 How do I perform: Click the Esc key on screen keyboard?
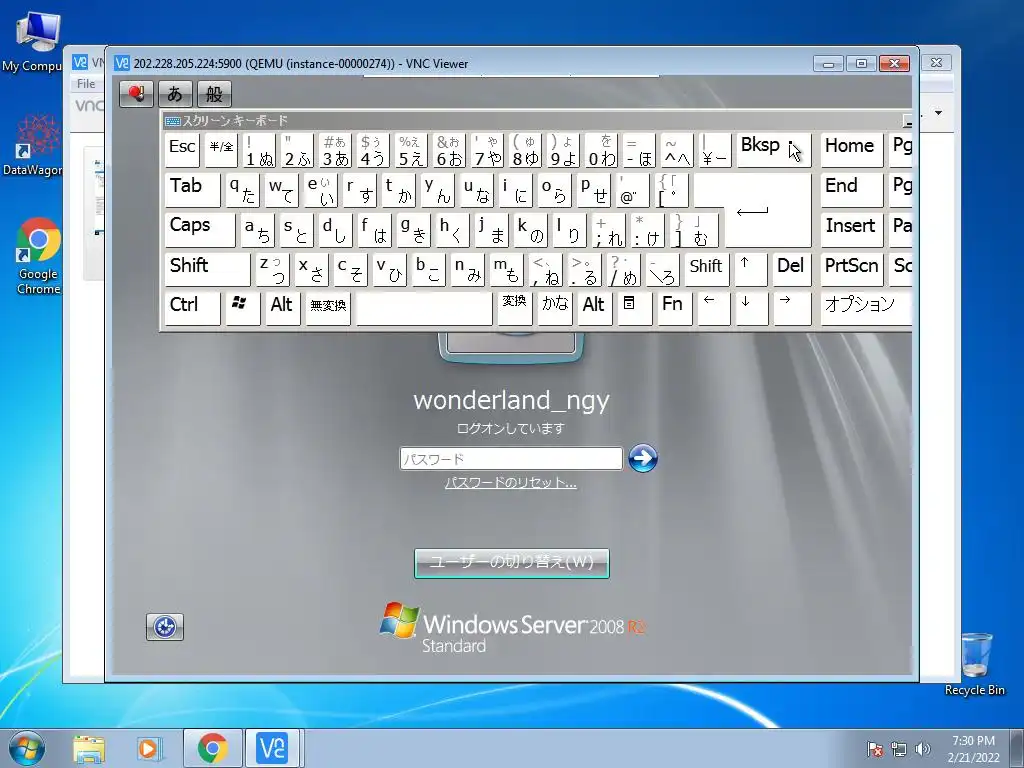182,150
